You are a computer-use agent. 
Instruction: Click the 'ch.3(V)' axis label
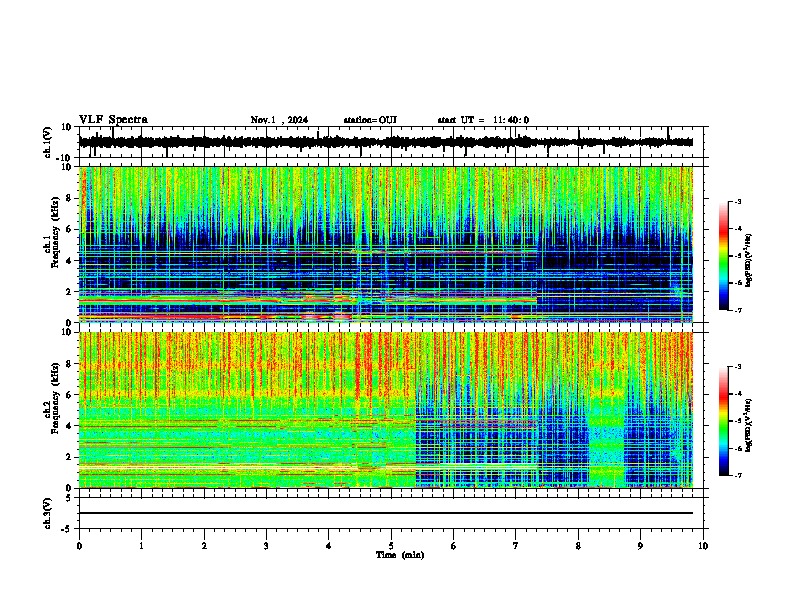click(48, 513)
